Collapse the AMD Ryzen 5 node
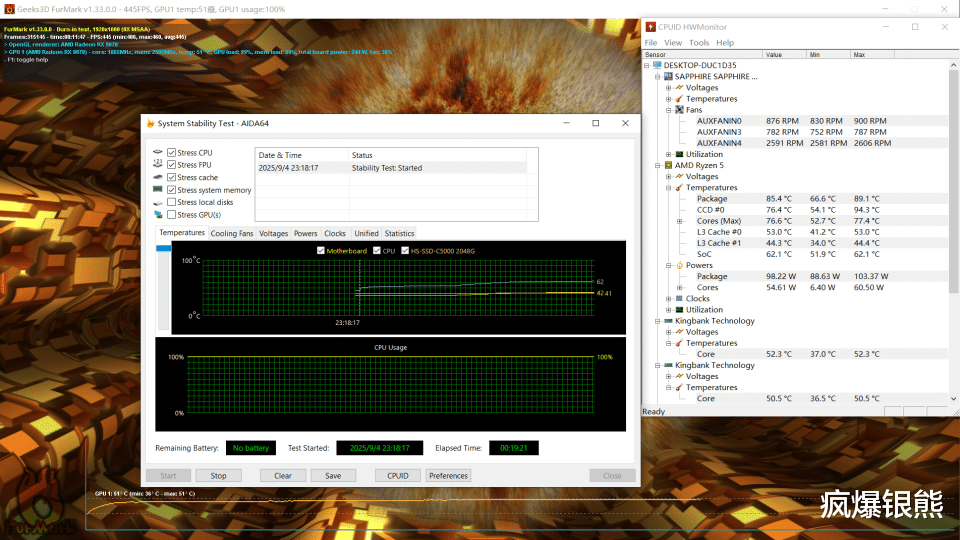This screenshot has width=960, height=540. (x=658, y=165)
